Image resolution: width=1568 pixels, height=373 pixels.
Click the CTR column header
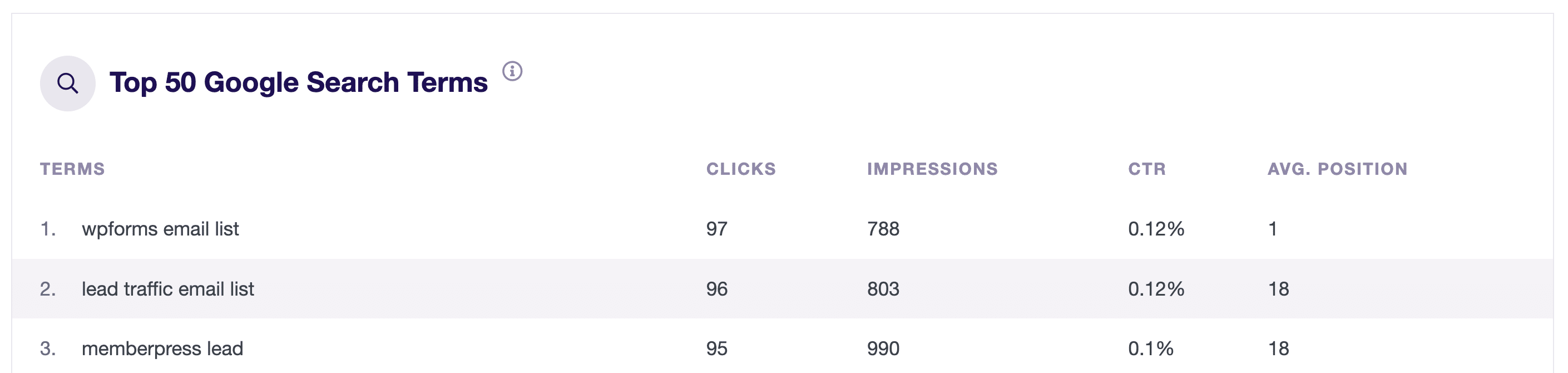[1147, 169]
